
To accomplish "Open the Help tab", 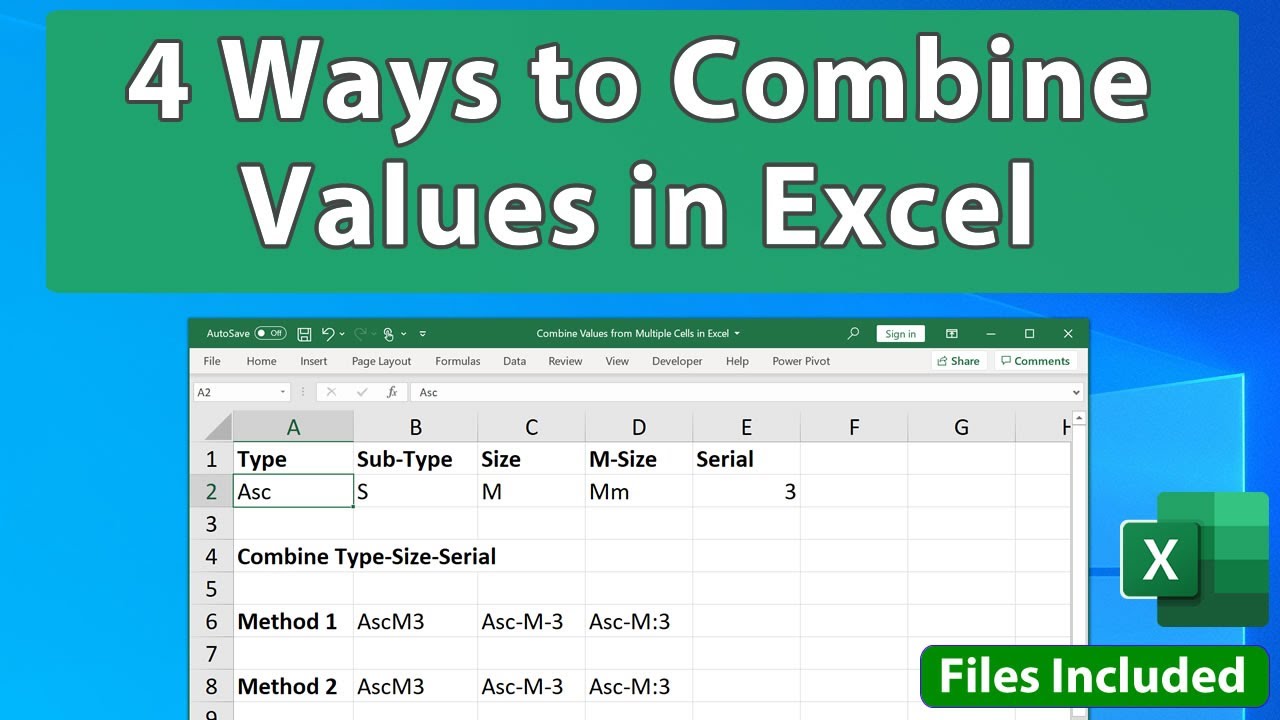I will (x=737, y=361).
